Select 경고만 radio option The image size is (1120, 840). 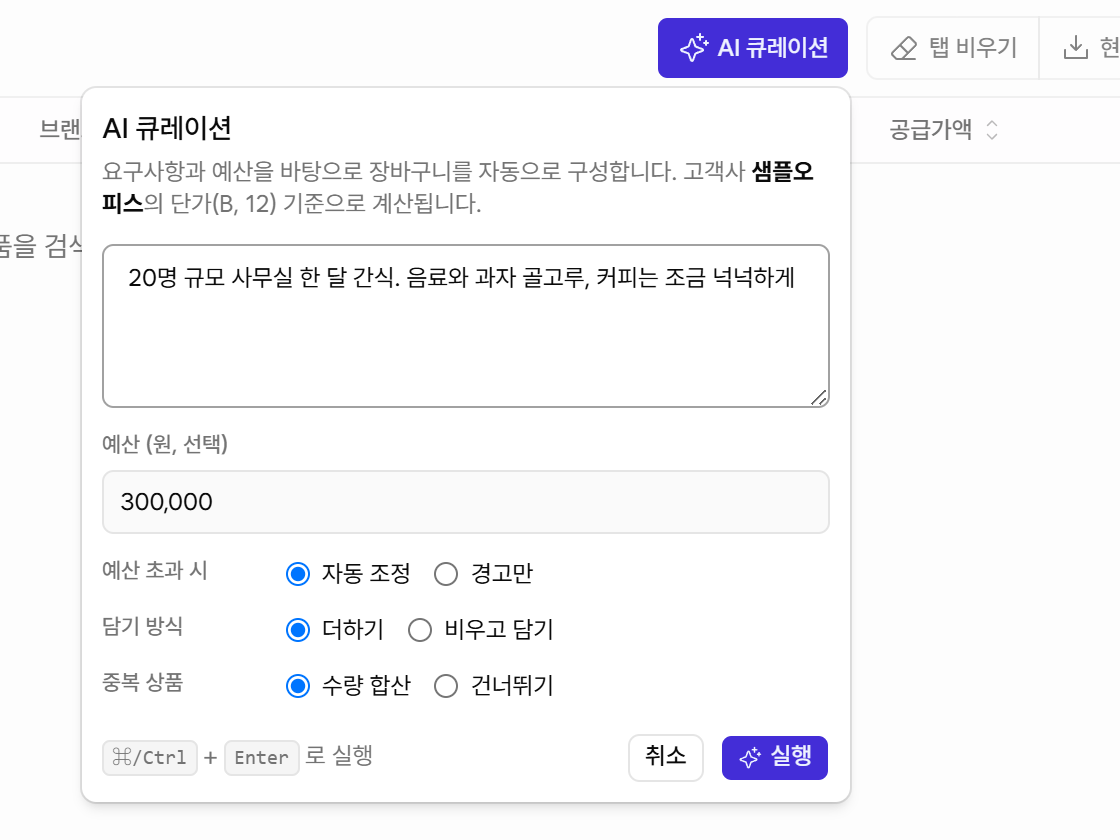446,574
